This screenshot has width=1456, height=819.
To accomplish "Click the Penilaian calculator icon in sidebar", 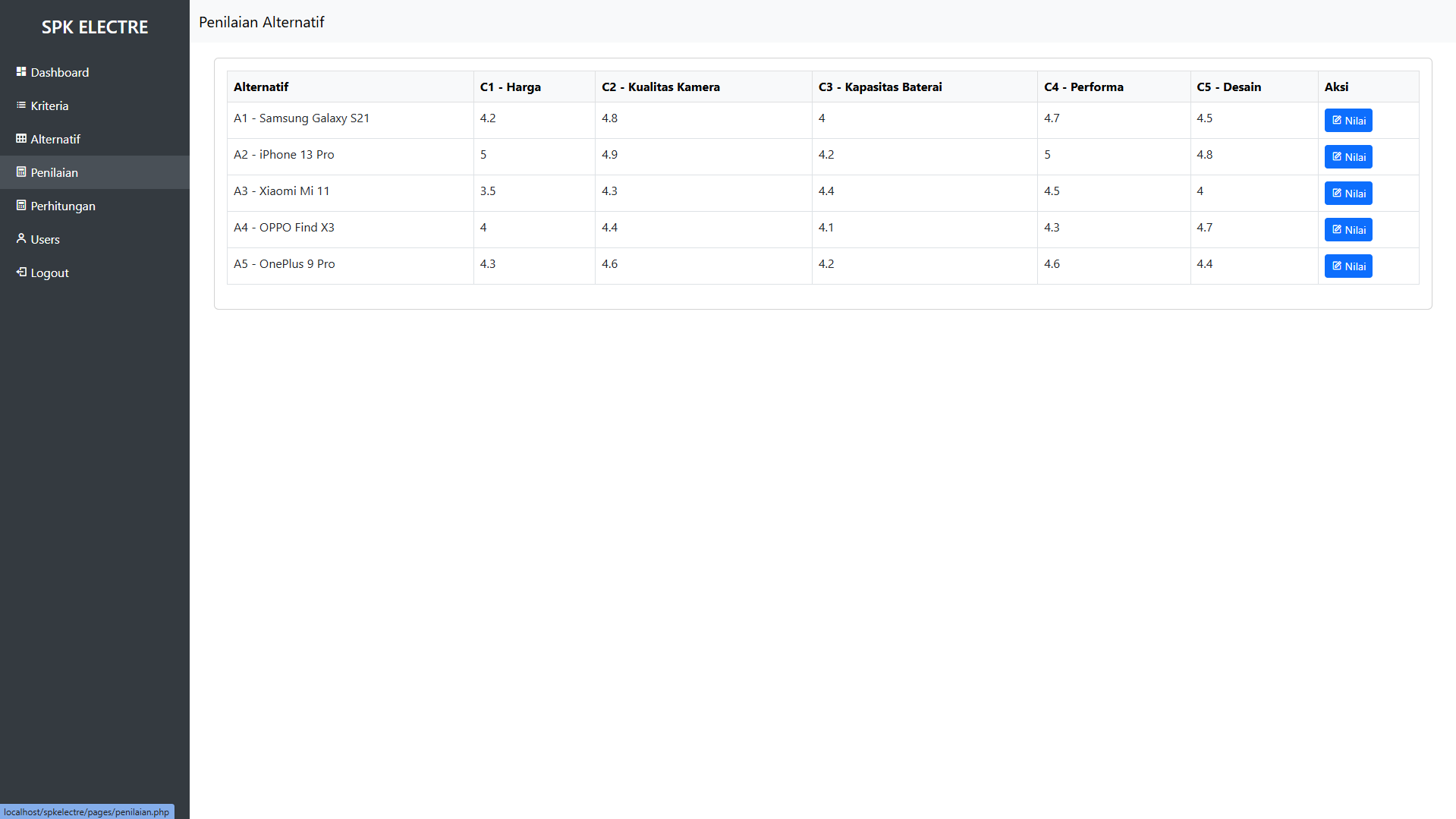I will point(21,172).
